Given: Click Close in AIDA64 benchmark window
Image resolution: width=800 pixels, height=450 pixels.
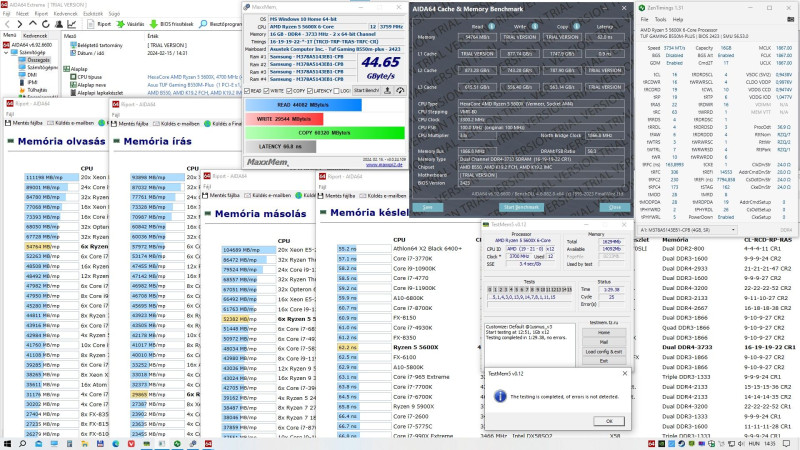Looking at the screenshot, I should click(615, 207).
